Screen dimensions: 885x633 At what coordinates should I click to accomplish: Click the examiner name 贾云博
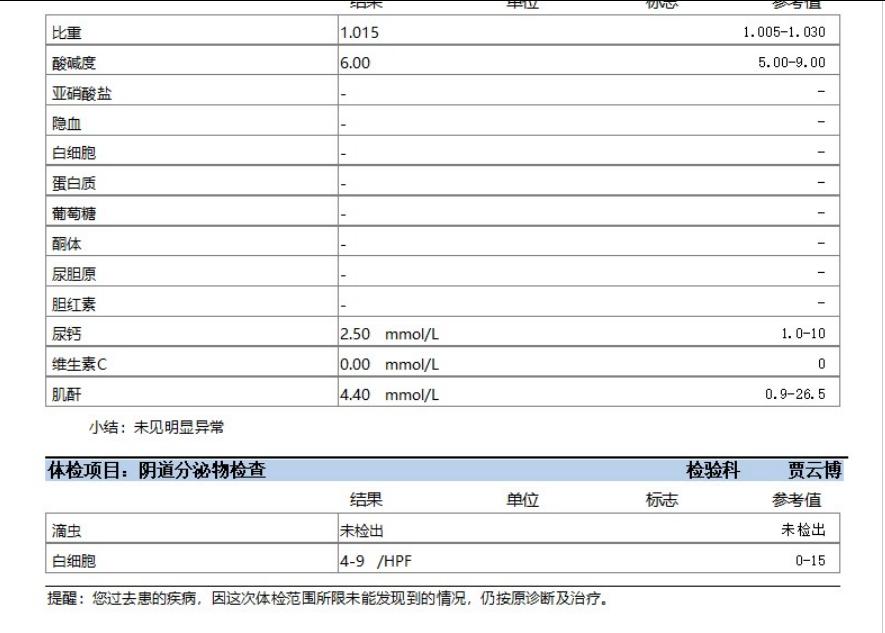tap(814, 470)
